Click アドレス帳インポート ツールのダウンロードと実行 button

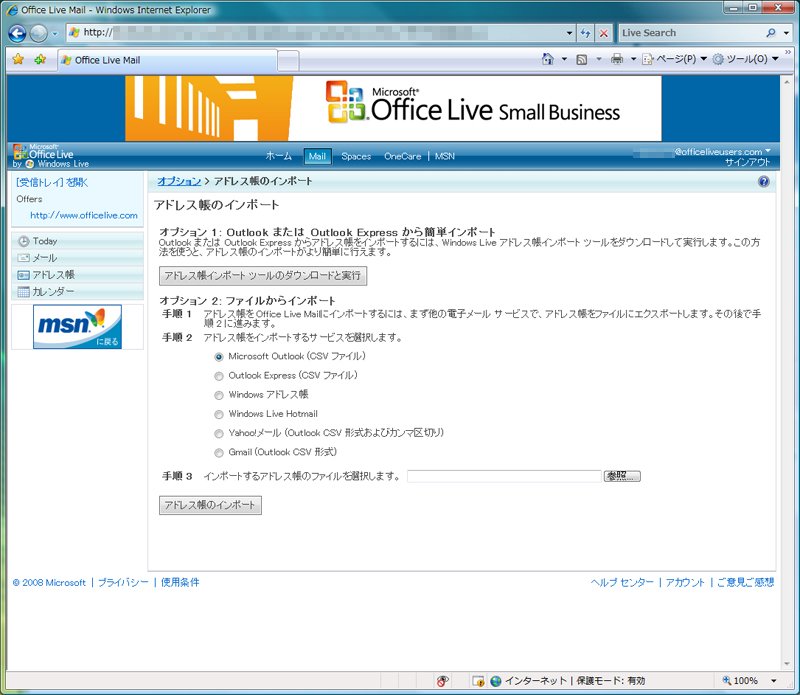[263, 276]
